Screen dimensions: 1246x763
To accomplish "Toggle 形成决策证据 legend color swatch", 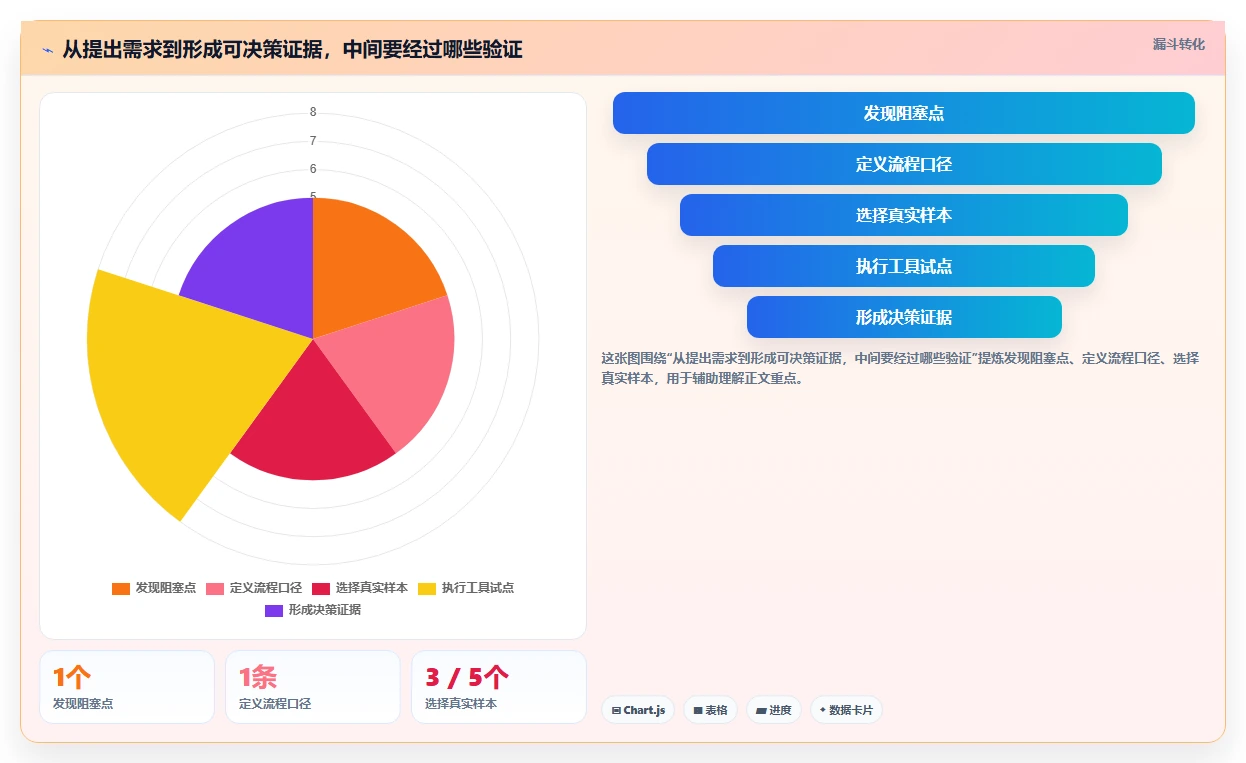I will click(x=274, y=610).
